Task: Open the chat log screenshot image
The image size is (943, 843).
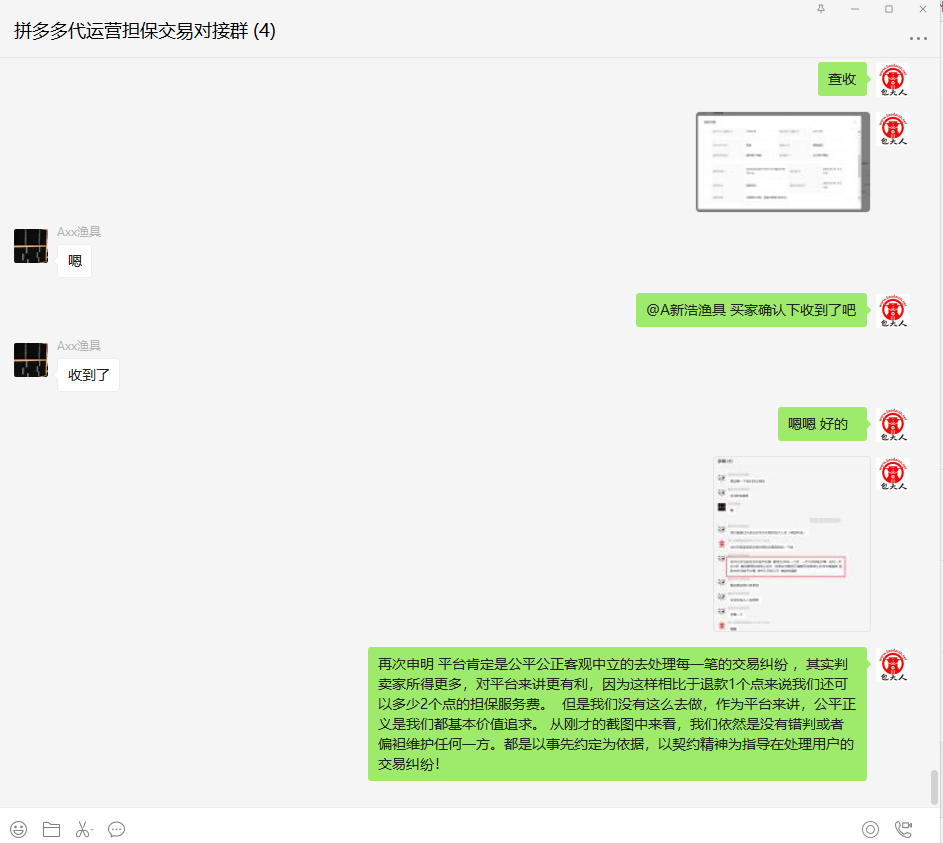Action: coord(791,544)
